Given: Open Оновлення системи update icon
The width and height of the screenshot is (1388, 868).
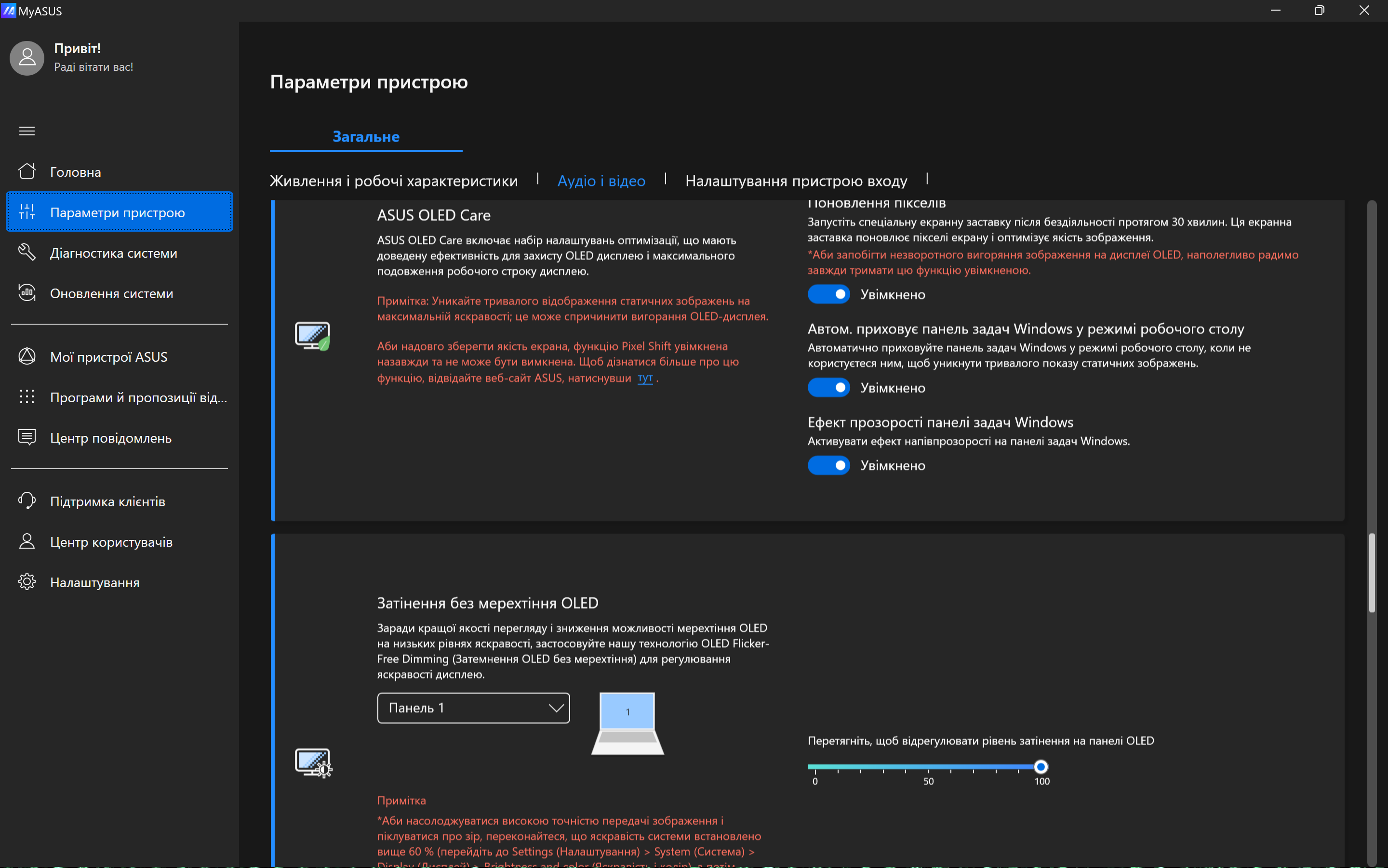Looking at the screenshot, I should [x=27, y=293].
